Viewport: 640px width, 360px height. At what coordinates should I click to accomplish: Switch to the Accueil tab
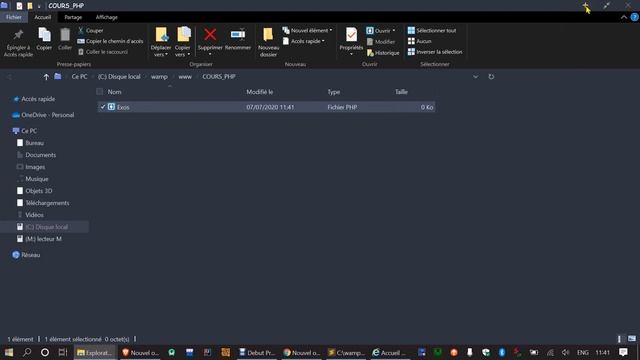42,17
